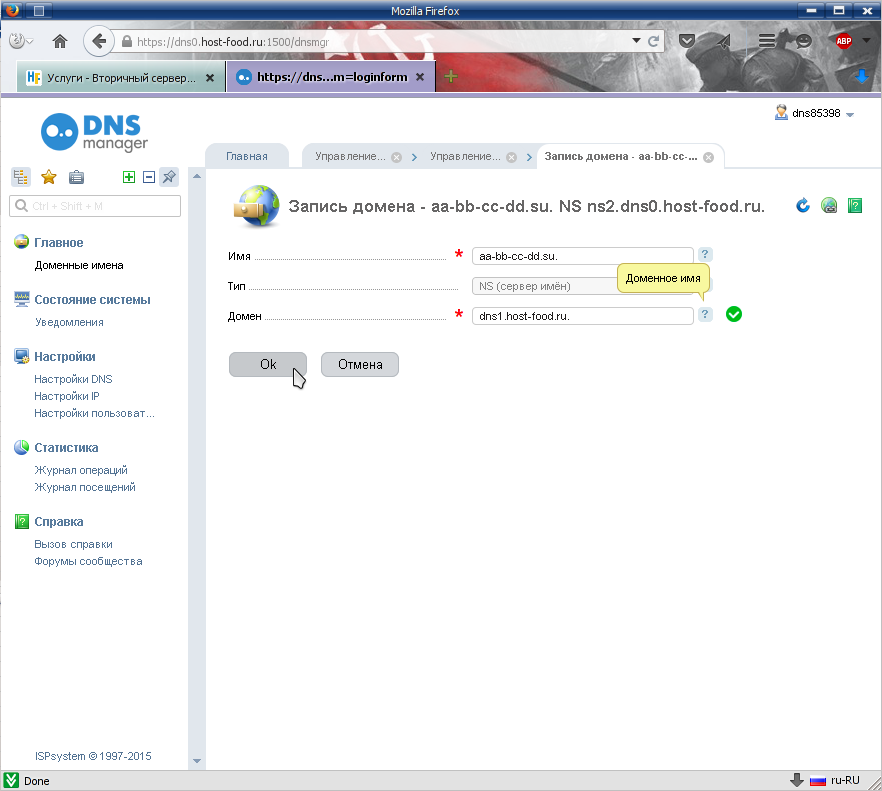The image size is (882, 791).
Task: Click the globe with printer icon near title
Action: [x=829, y=205]
